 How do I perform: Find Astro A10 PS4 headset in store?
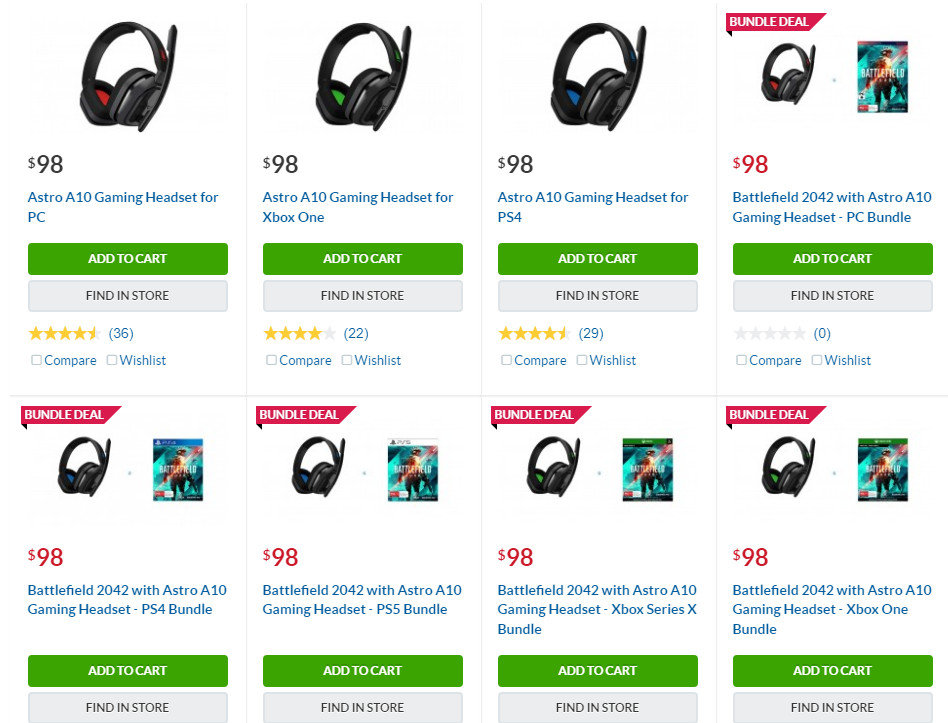coord(597,296)
